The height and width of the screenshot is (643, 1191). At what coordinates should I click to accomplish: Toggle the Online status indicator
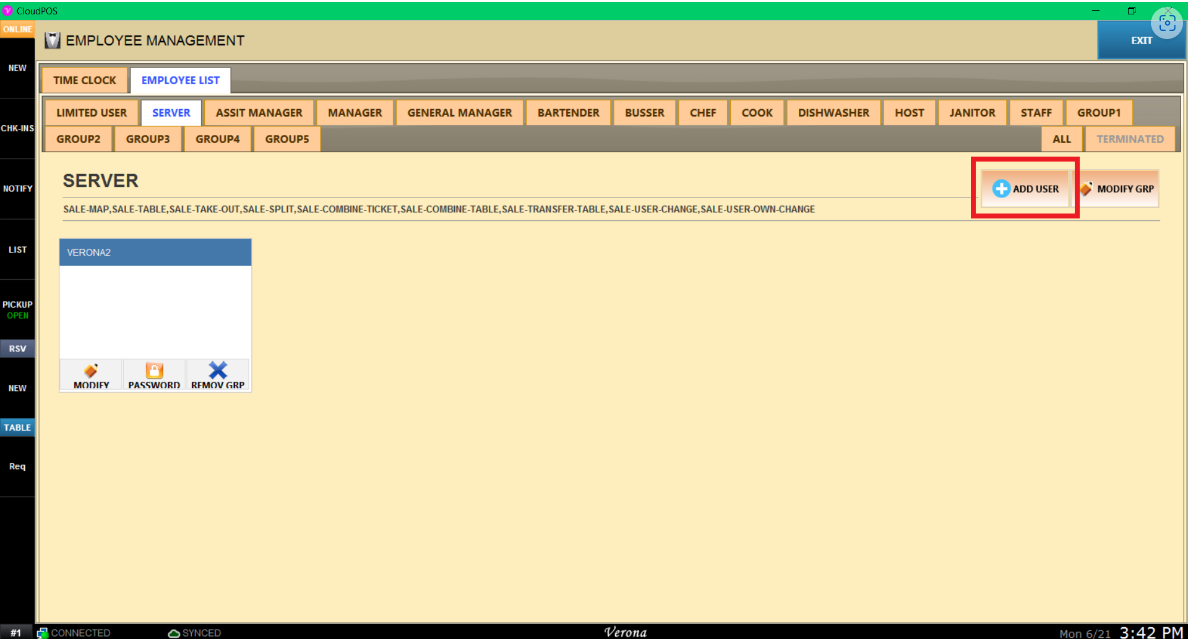pyautogui.click(x=17, y=29)
